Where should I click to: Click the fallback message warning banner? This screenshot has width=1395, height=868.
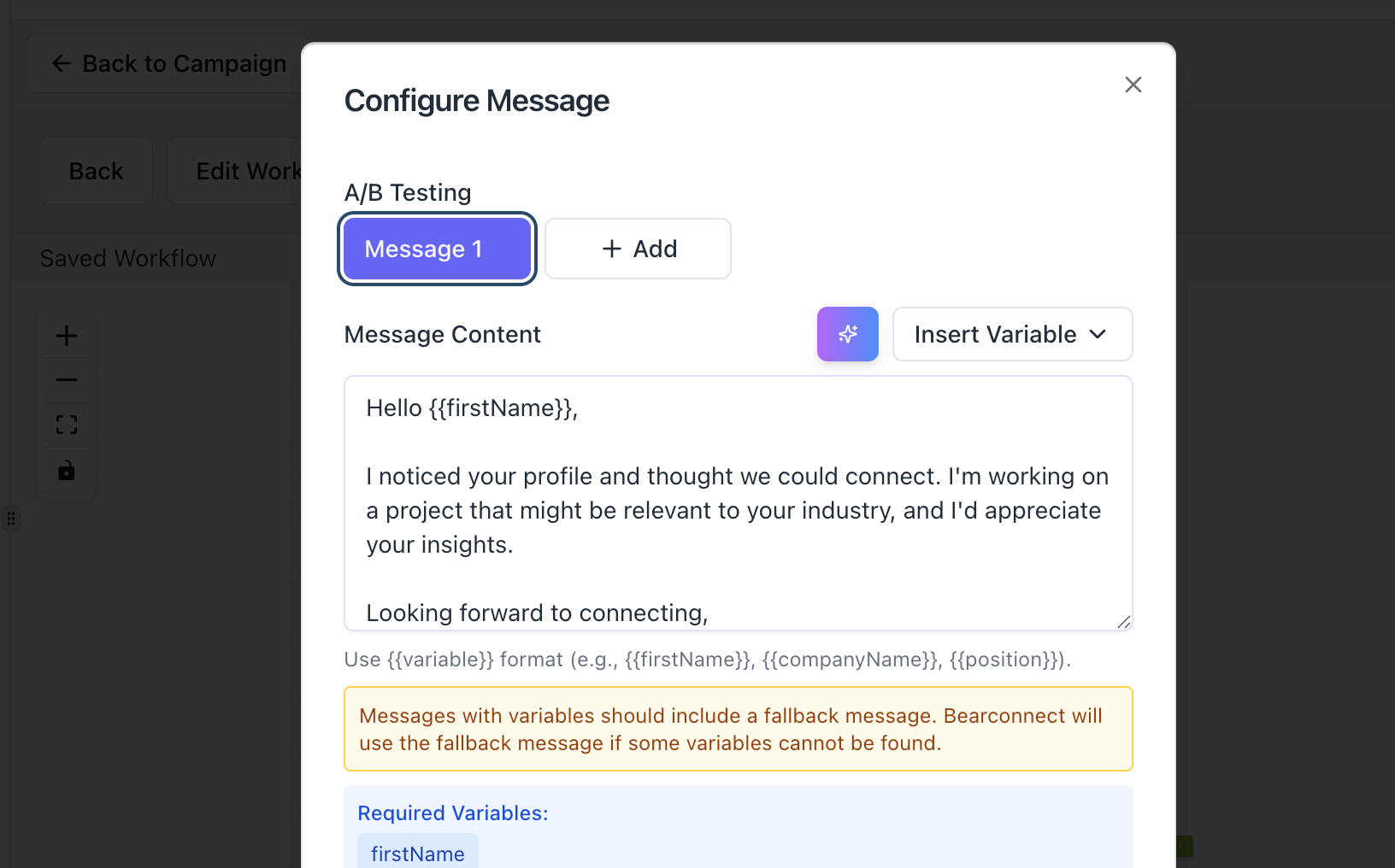tap(737, 729)
